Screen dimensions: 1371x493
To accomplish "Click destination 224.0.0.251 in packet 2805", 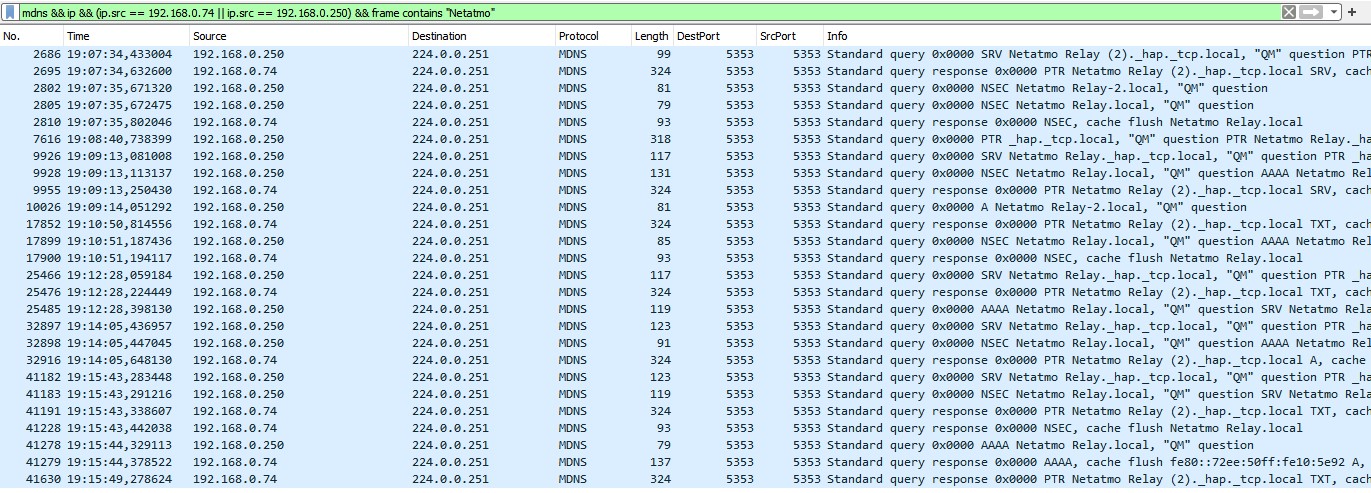I will point(450,105).
